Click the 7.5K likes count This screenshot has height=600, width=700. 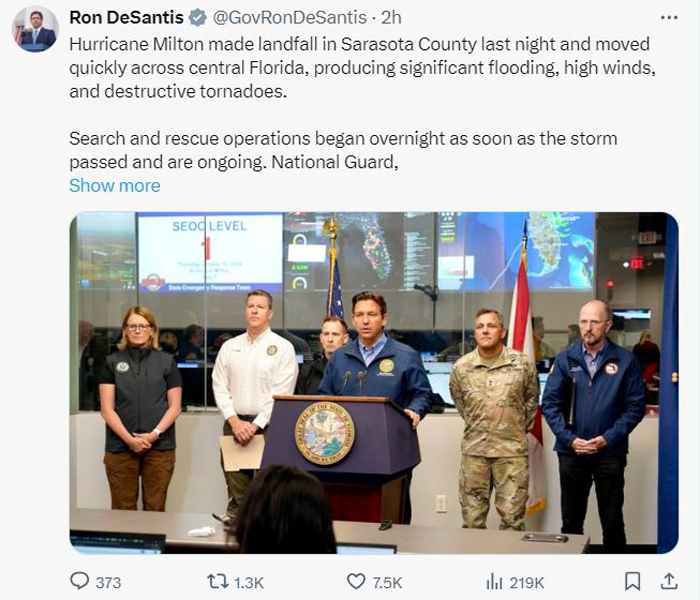(388, 583)
